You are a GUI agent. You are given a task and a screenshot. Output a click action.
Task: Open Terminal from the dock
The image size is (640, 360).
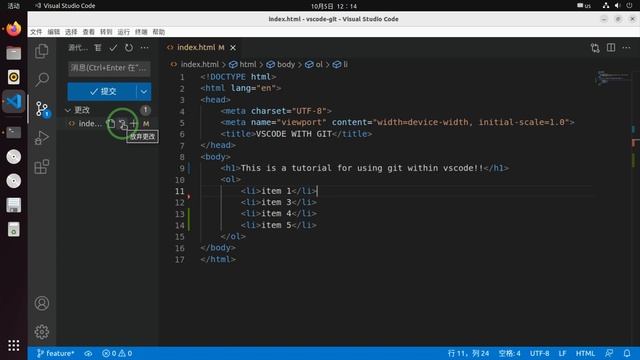coord(14,132)
